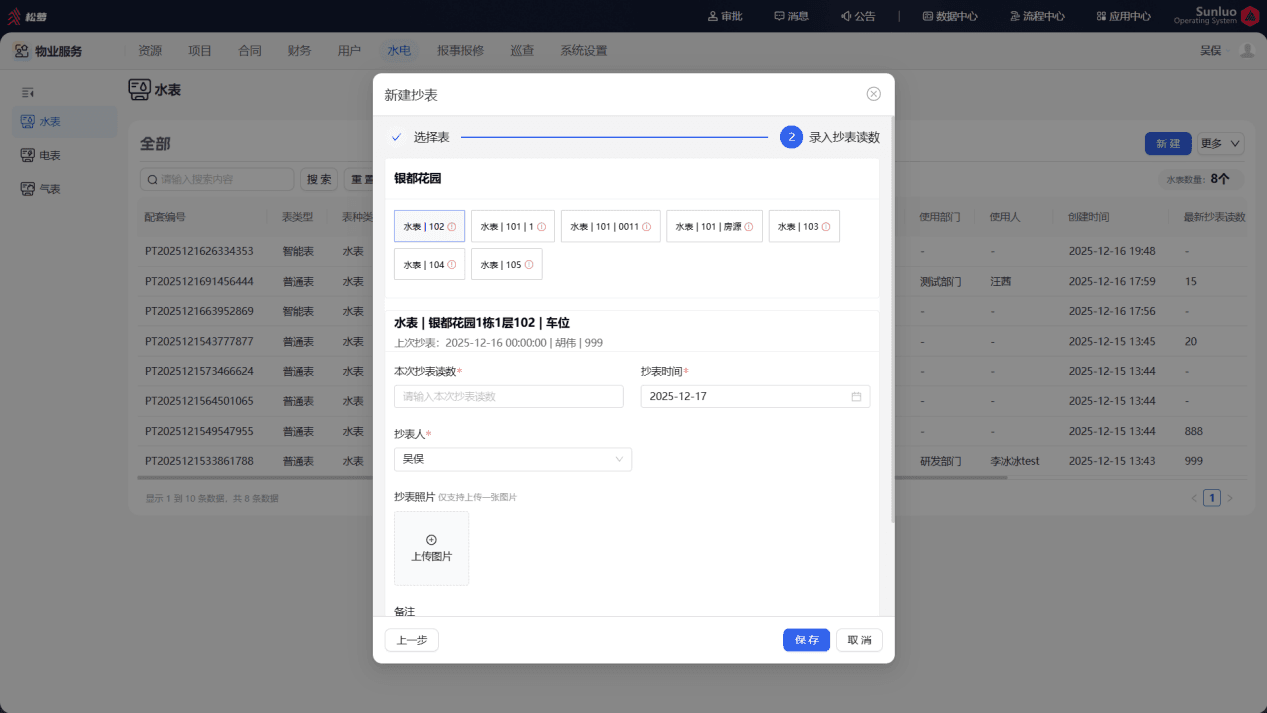The height and width of the screenshot is (713, 1267).
Task: Click the upload plus icon for 上传图片
Action: 431,540
